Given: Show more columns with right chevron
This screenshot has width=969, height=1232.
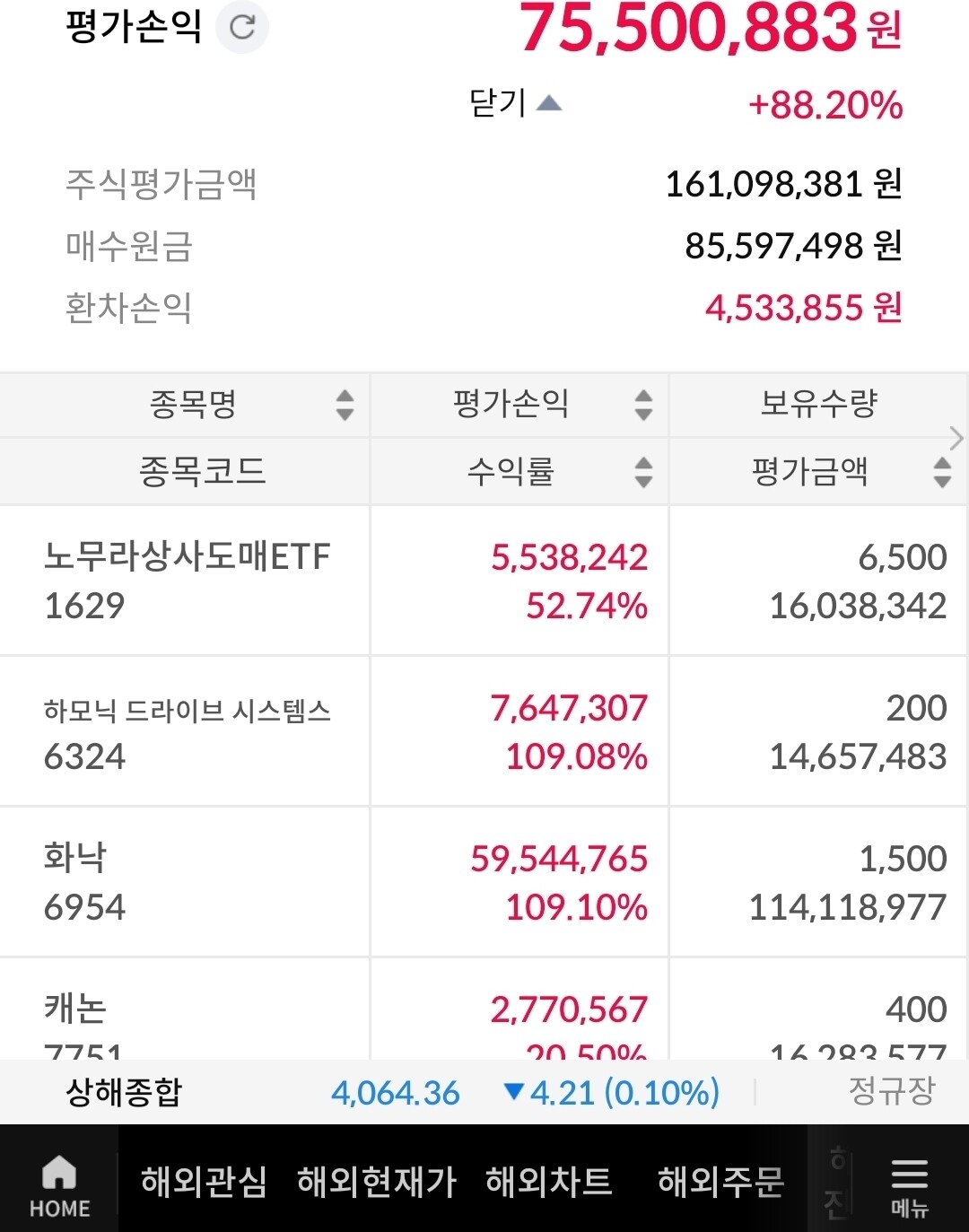Looking at the screenshot, I should (x=956, y=438).
